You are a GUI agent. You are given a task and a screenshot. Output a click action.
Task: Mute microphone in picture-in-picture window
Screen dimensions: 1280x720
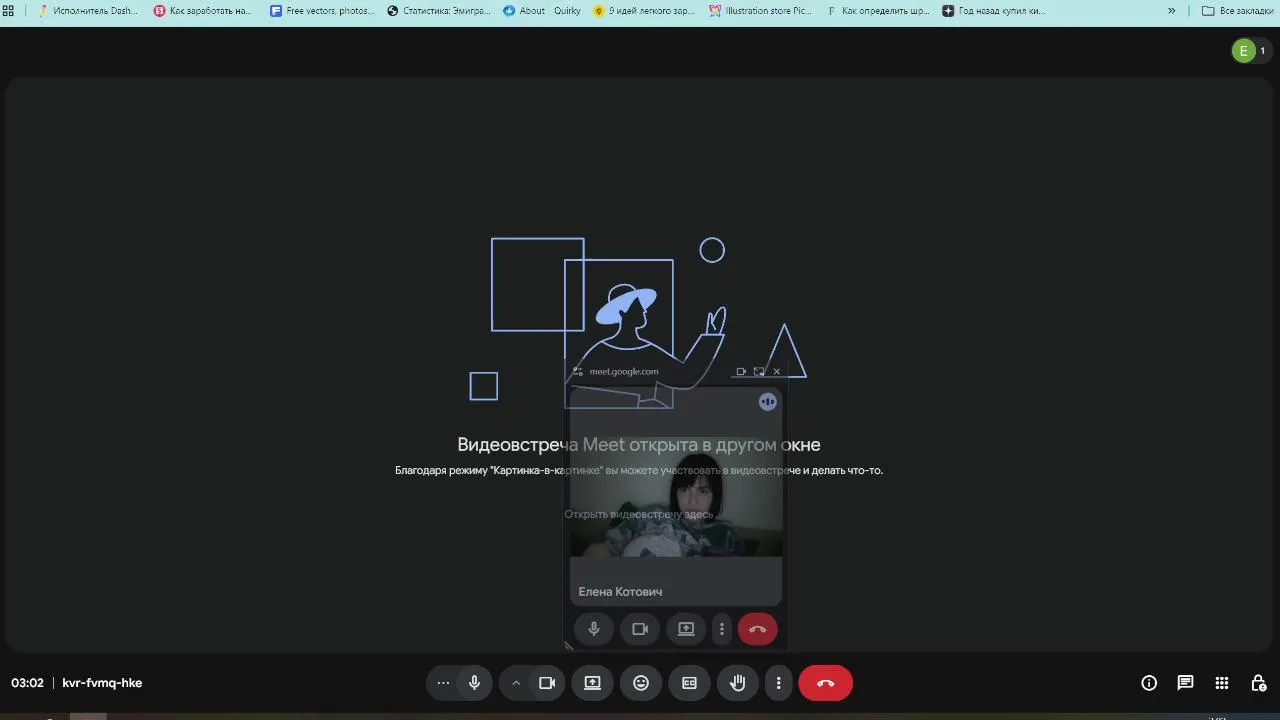tap(594, 629)
